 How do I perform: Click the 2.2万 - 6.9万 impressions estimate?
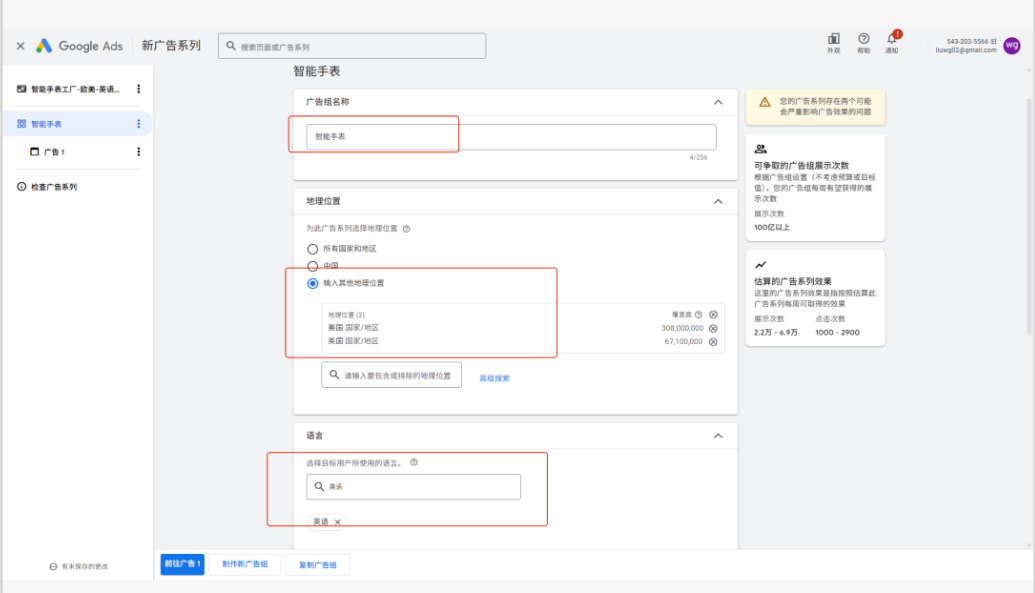[776, 333]
